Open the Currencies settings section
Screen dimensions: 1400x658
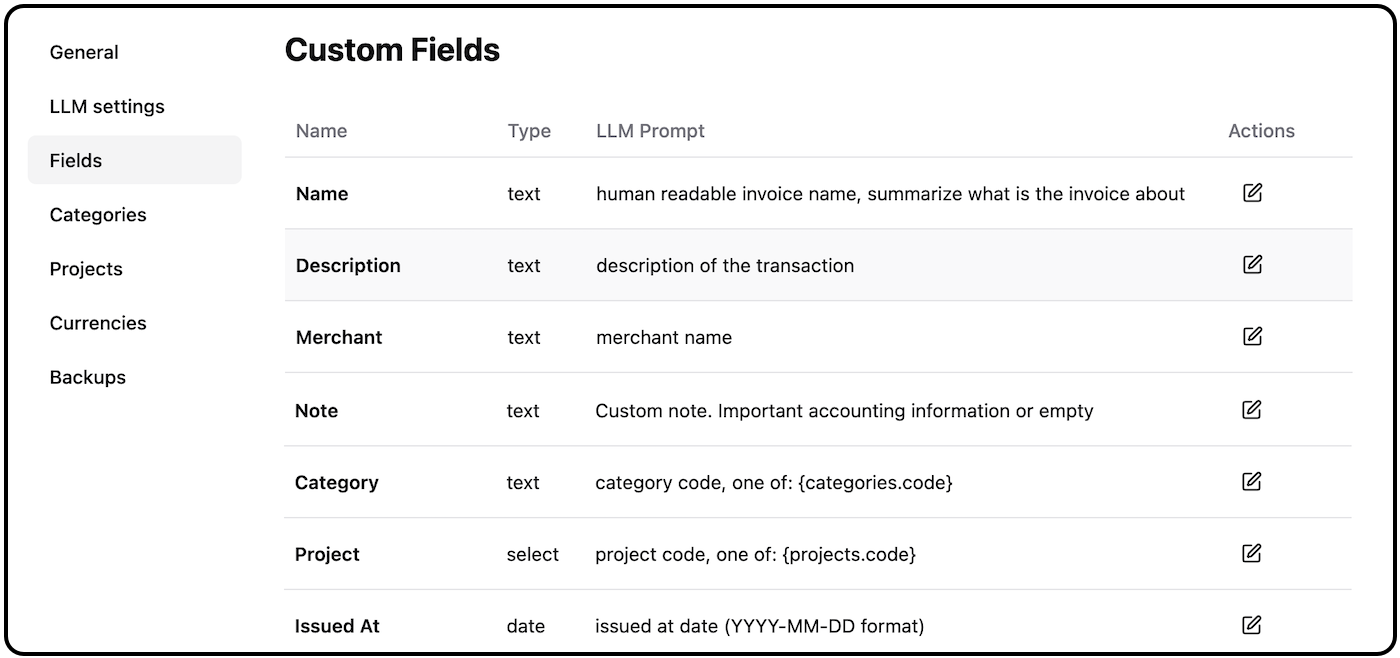98,323
